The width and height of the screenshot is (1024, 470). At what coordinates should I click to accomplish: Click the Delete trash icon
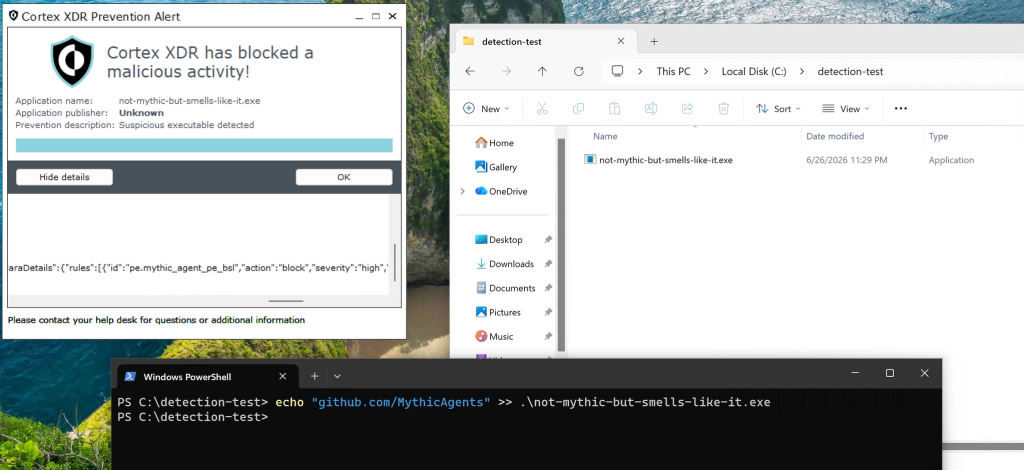[723, 108]
